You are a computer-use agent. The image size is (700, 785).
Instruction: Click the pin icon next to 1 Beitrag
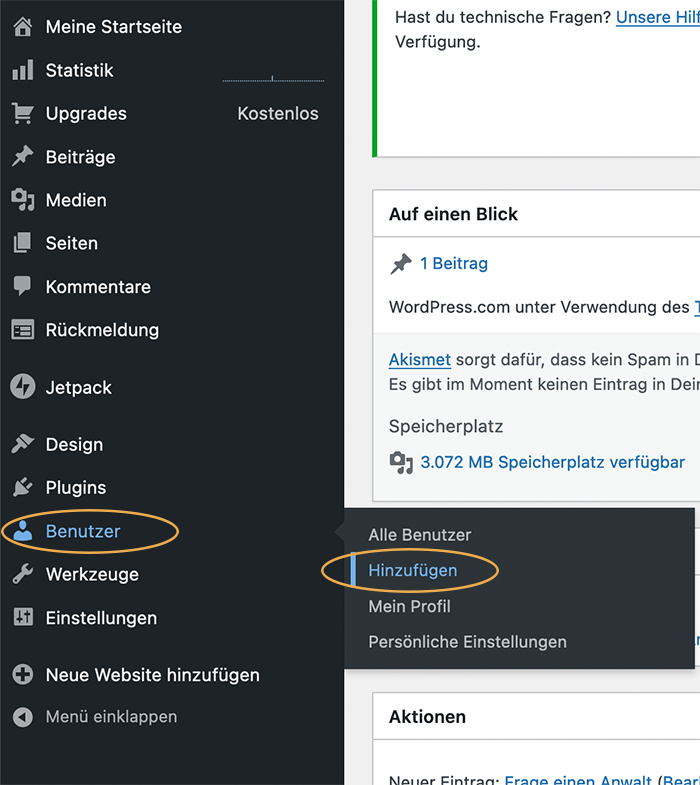(x=401, y=264)
